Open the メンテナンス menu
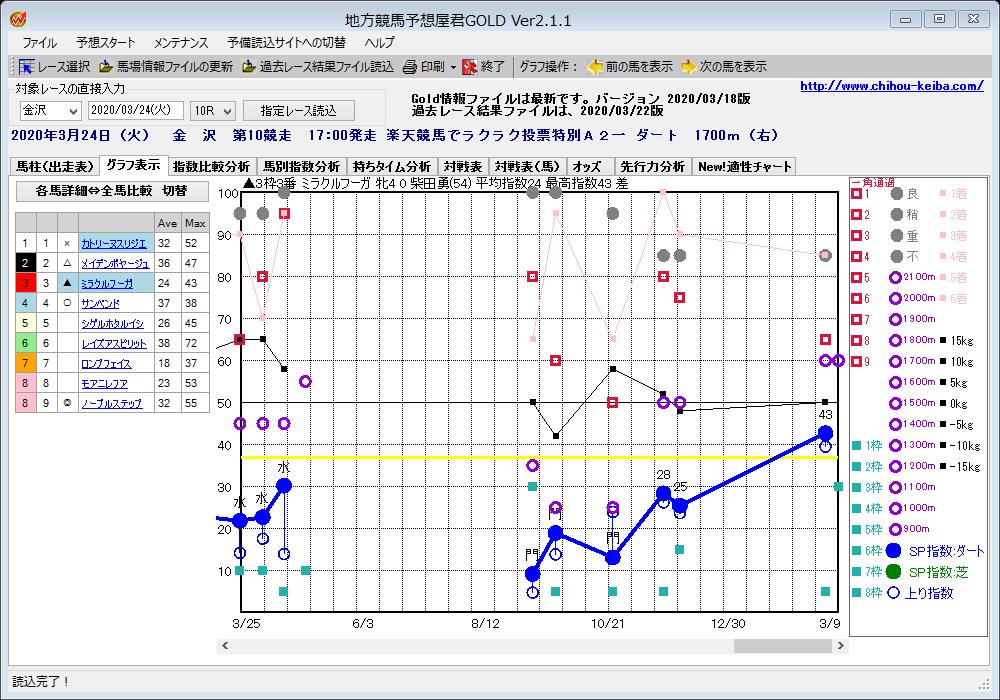 click(180, 43)
